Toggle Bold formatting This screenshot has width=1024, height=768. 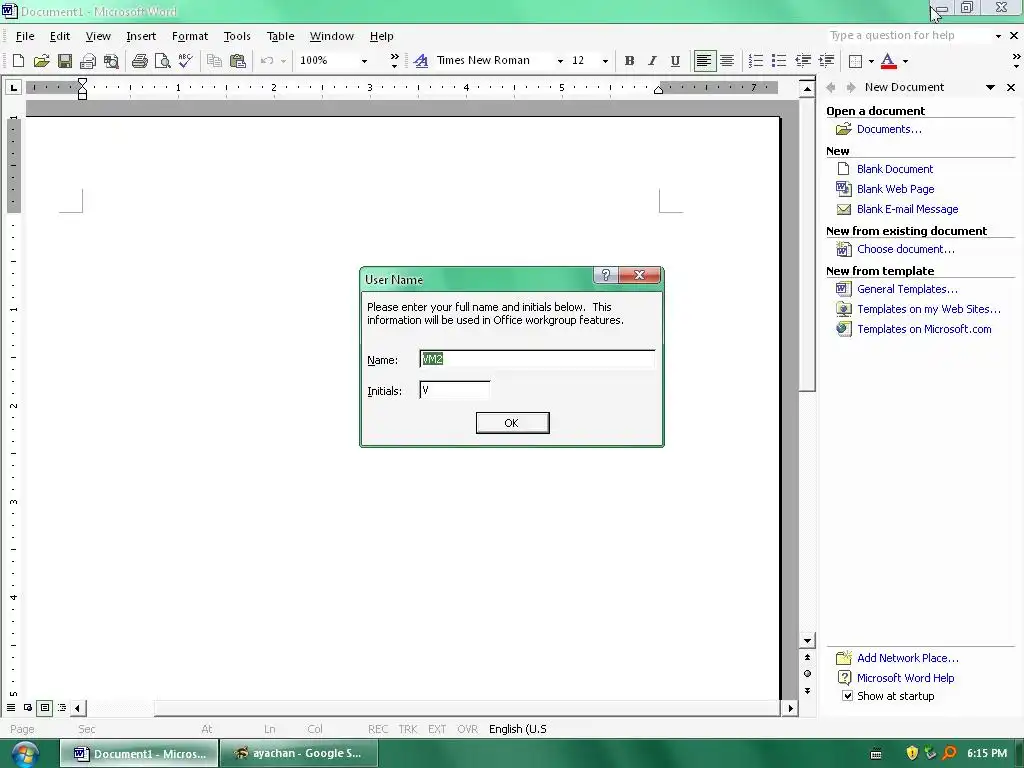(x=629, y=61)
